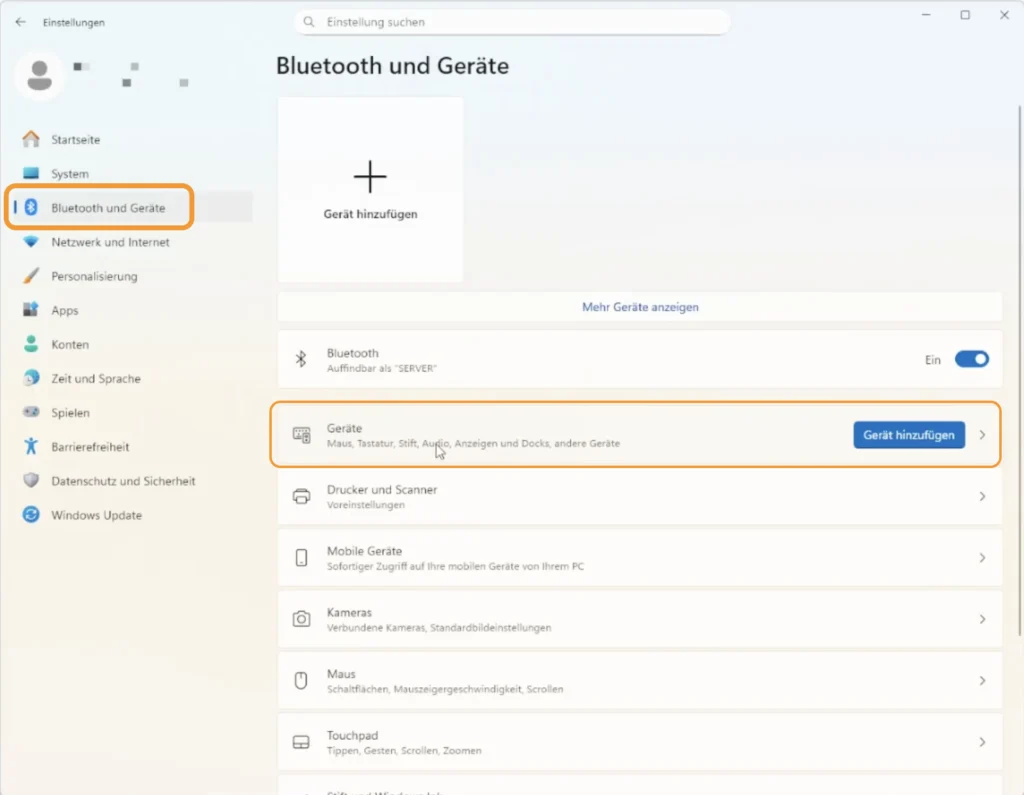
Task: Click the plus icon to add device
Action: (x=370, y=177)
